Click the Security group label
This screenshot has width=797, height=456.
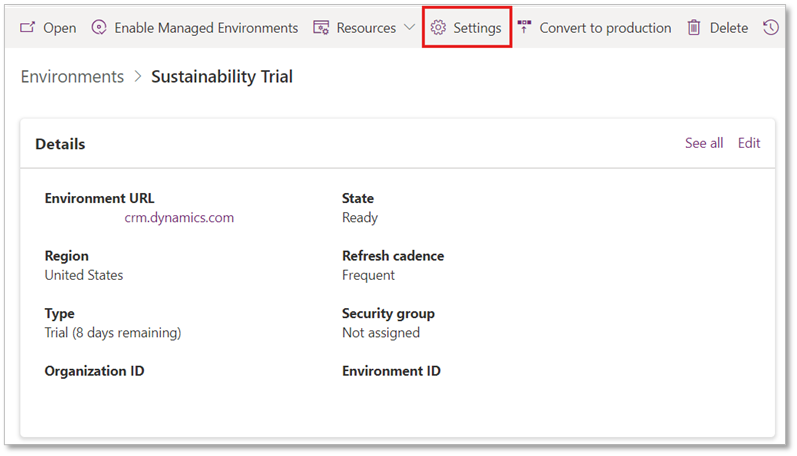[388, 314]
